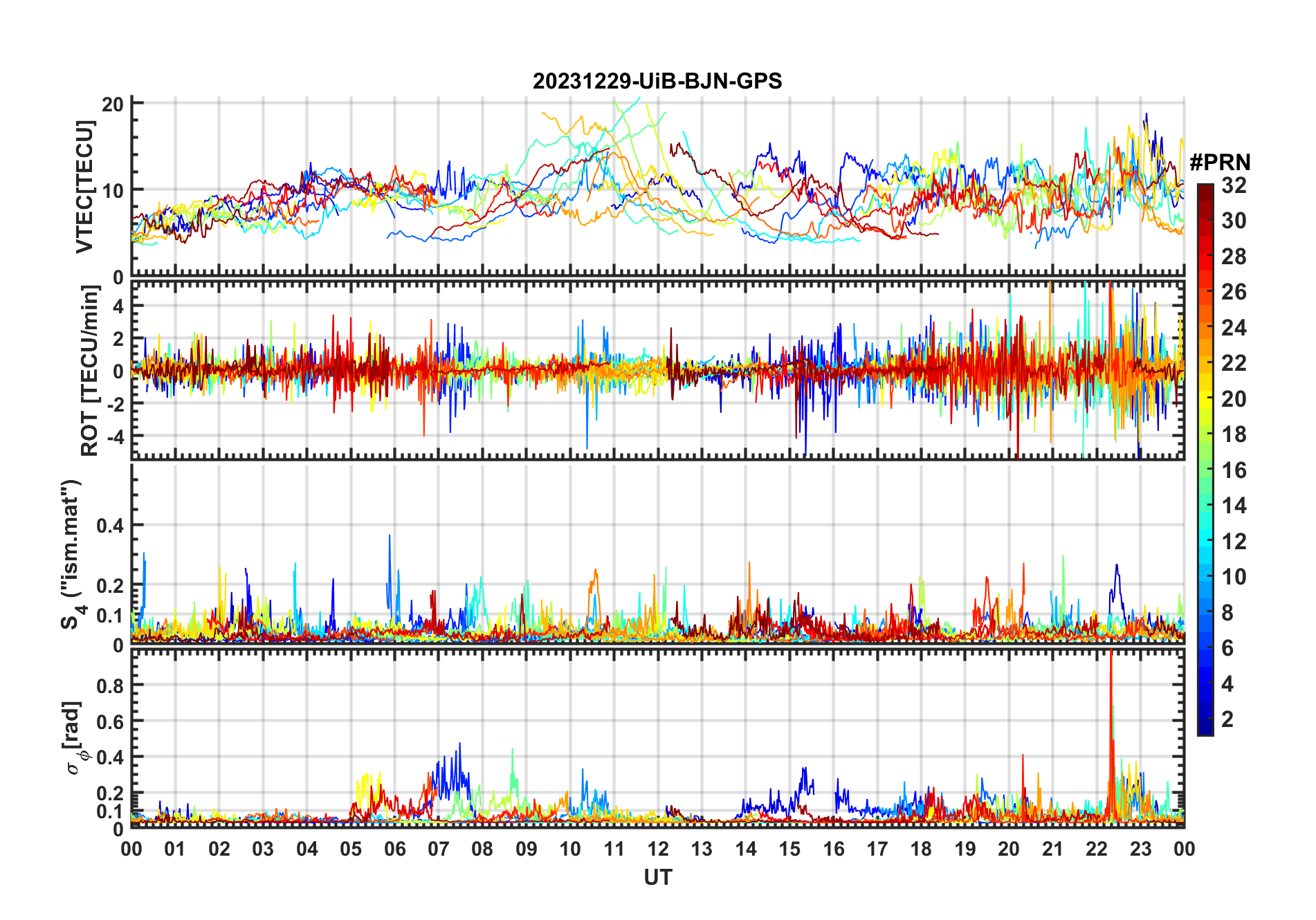The width and height of the screenshot is (1316, 920).
Task: Click ROT axis tick label 4
Action: (x=118, y=306)
